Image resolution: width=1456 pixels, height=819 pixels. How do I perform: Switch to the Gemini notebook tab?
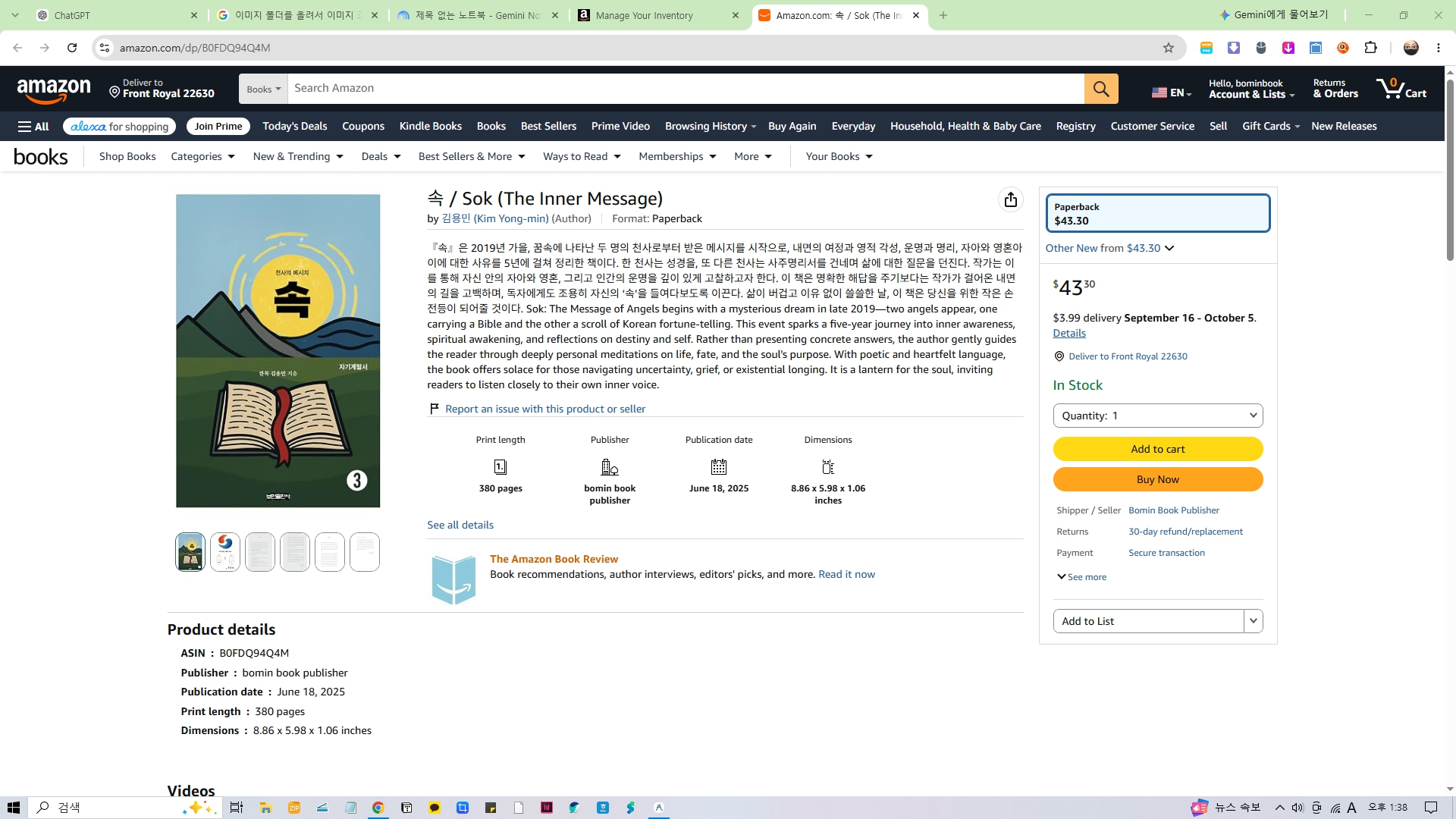[x=478, y=15]
